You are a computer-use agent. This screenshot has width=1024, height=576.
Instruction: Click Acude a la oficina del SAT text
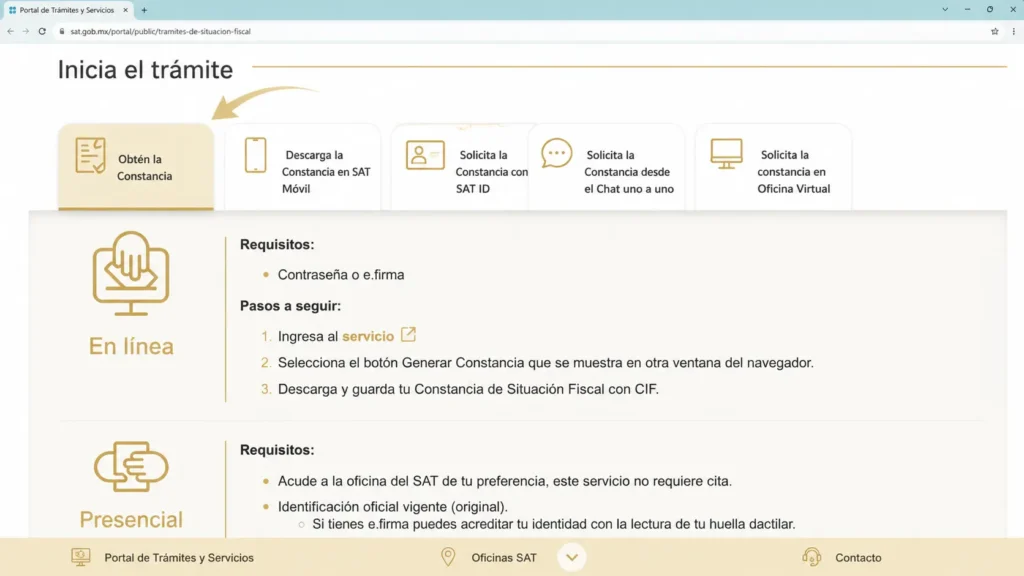tap(505, 481)
